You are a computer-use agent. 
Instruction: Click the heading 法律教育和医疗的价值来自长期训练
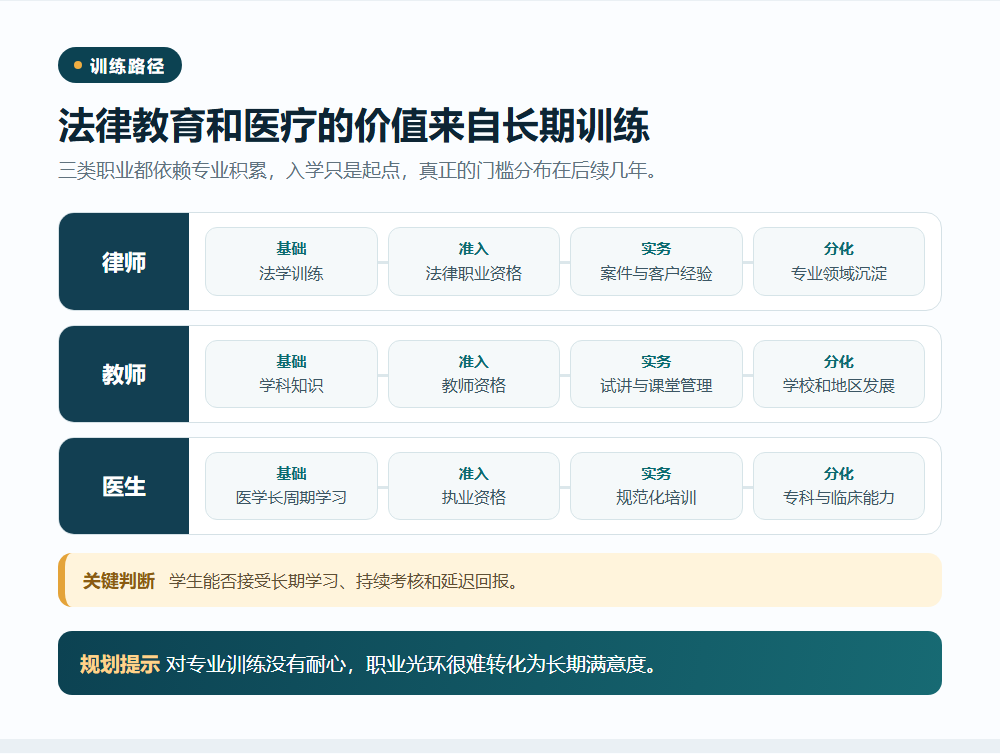tap(354, 126)
